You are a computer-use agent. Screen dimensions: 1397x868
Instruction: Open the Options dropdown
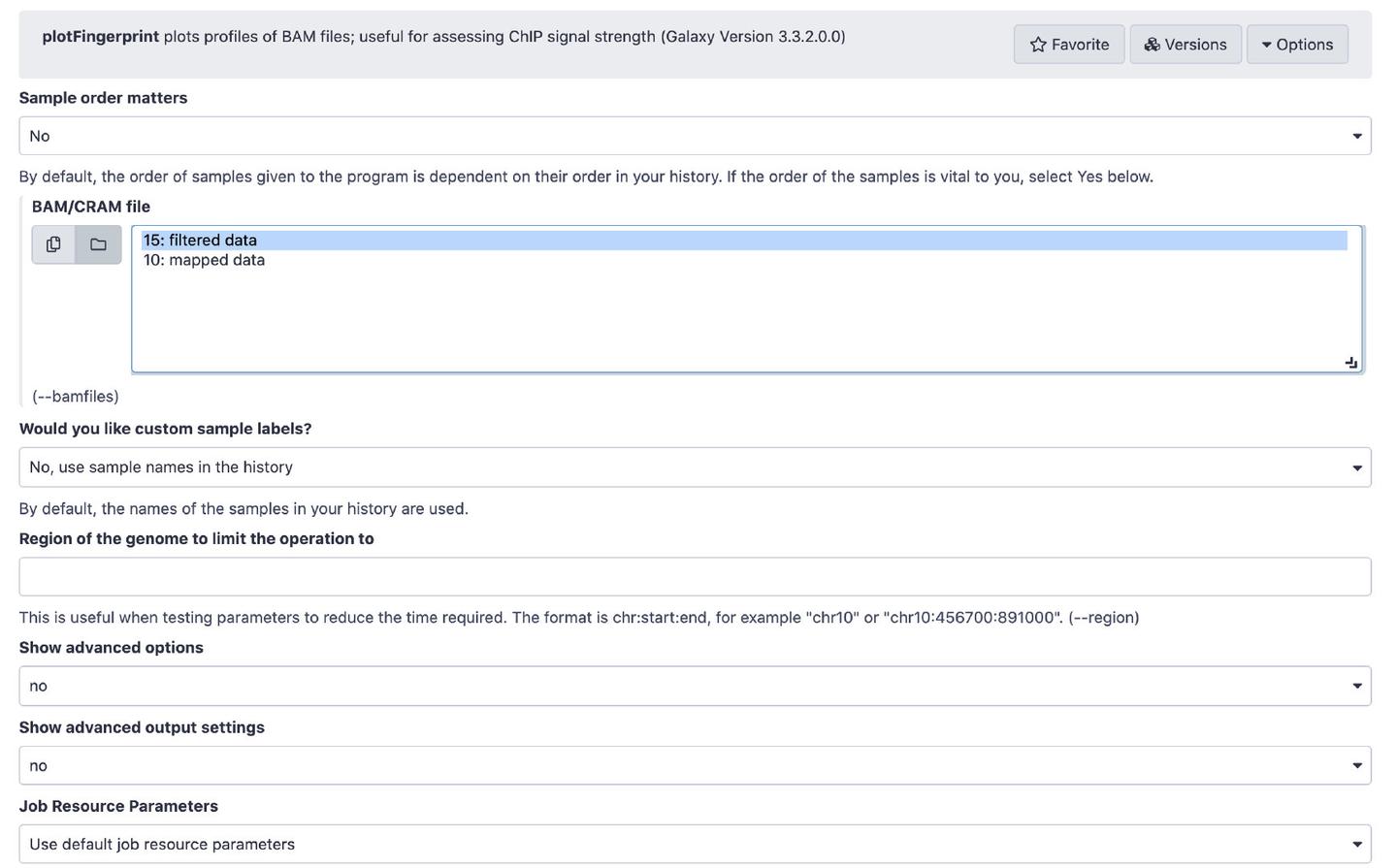pos(1296,45)
